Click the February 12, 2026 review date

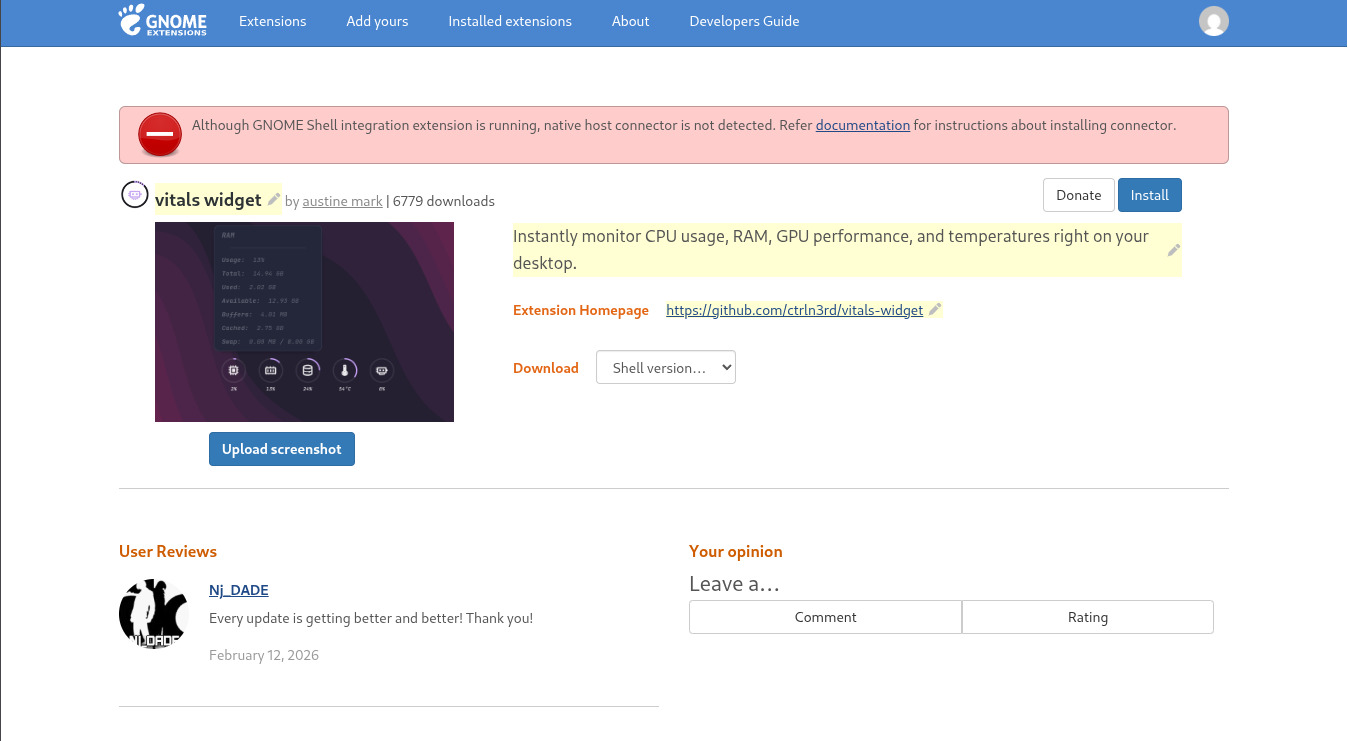(x=264, y=655)
